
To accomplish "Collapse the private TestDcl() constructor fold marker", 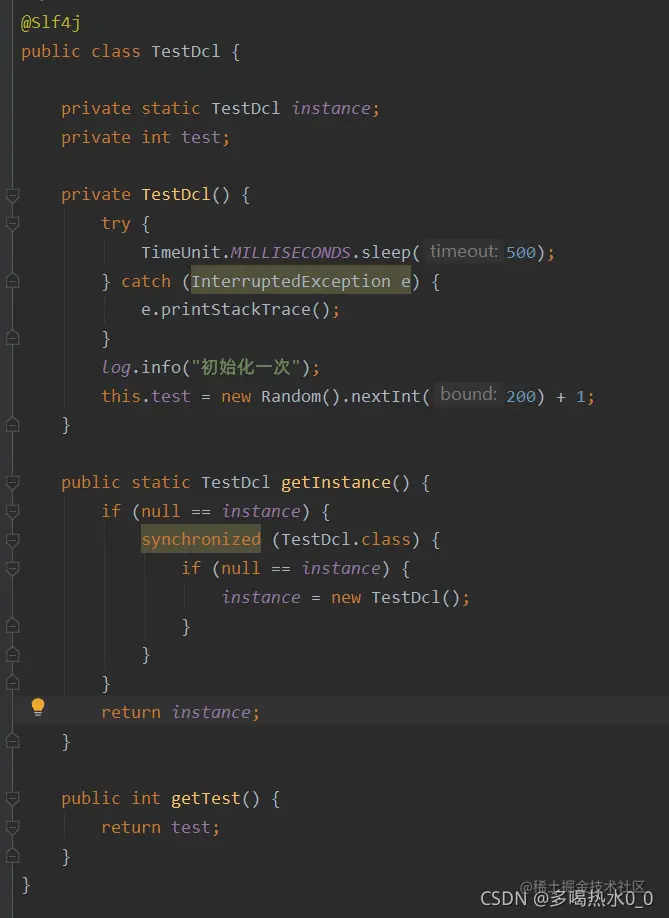I will 12,195.
